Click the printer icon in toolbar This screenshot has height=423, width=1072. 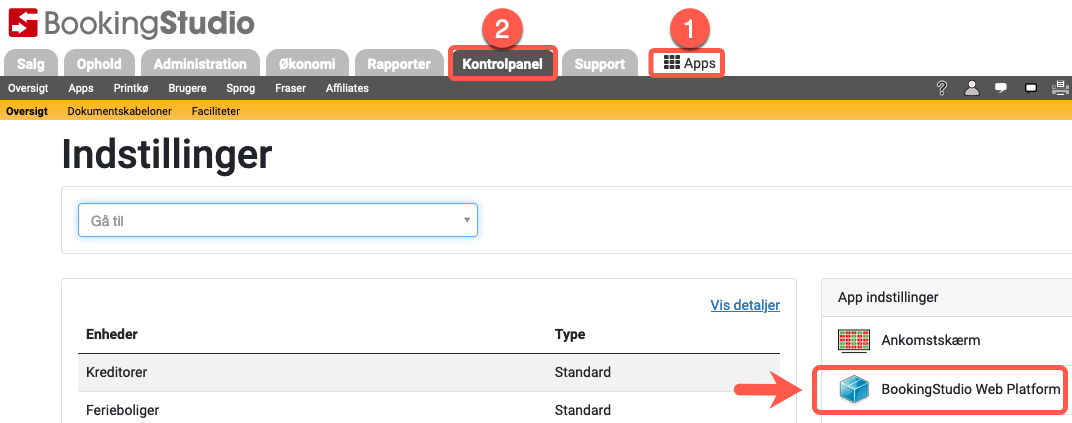coord(1060,87)
